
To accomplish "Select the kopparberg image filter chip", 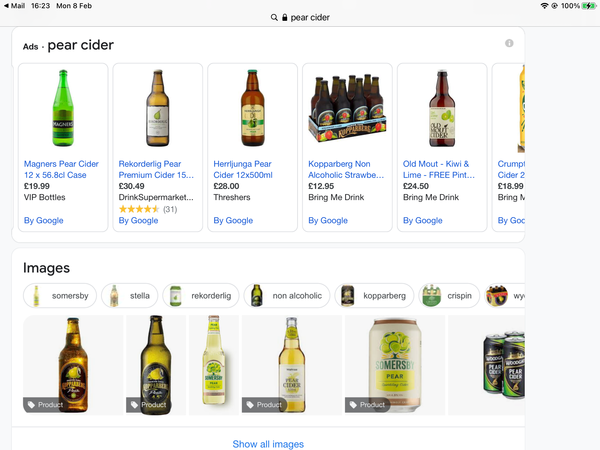I will tap(374, 296).
